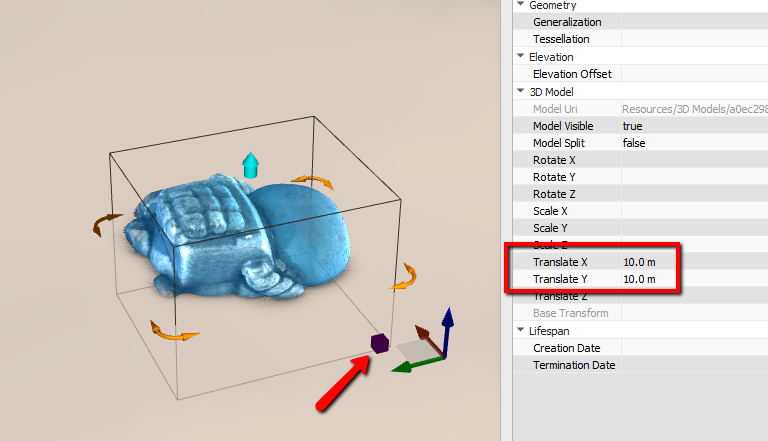Click the orange rotate arrow at bottom left
The width and height of the screenshot is (768, 441).
click(x=173, y=331)
